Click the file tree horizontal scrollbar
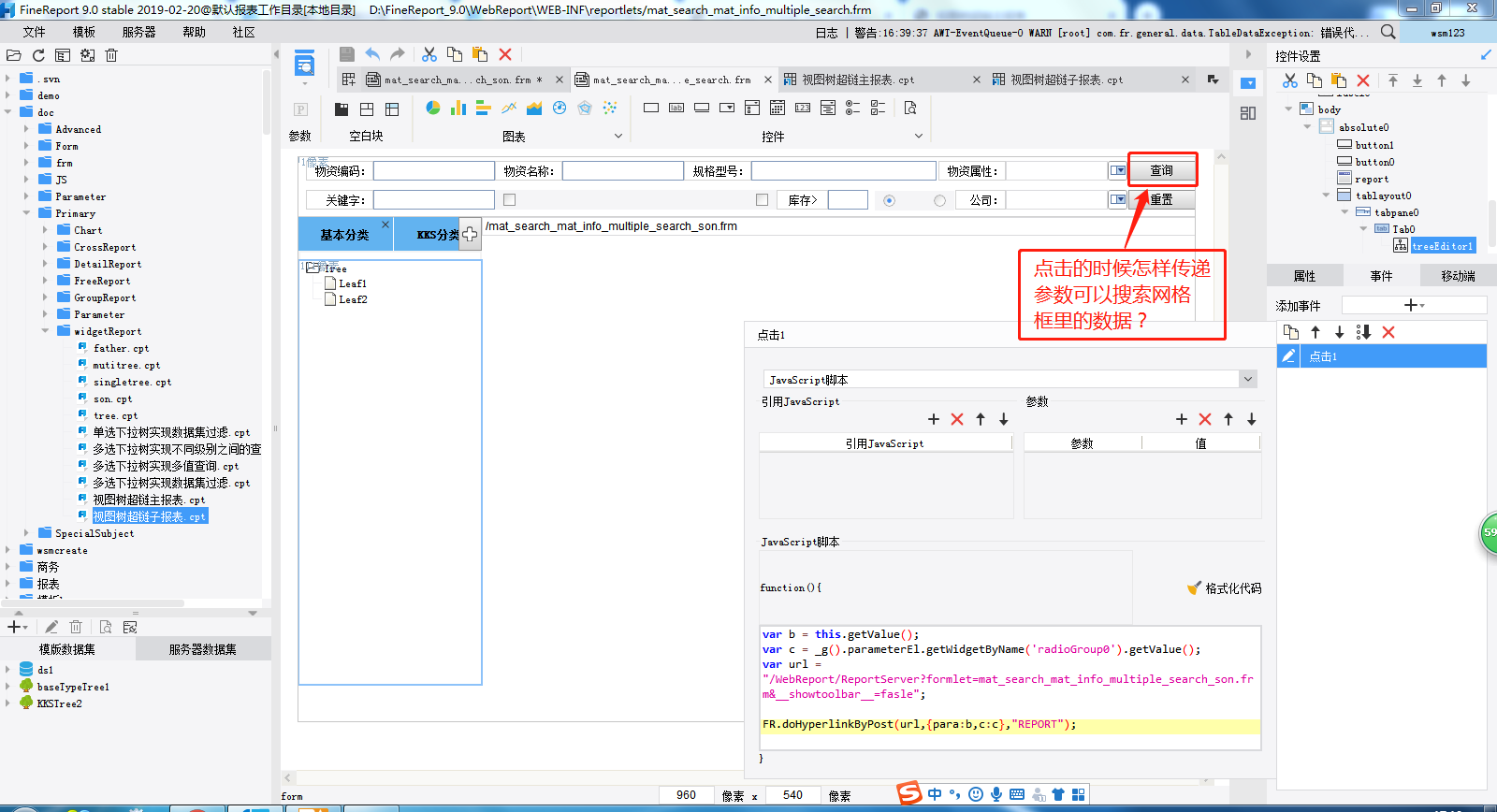 point(94,603)
